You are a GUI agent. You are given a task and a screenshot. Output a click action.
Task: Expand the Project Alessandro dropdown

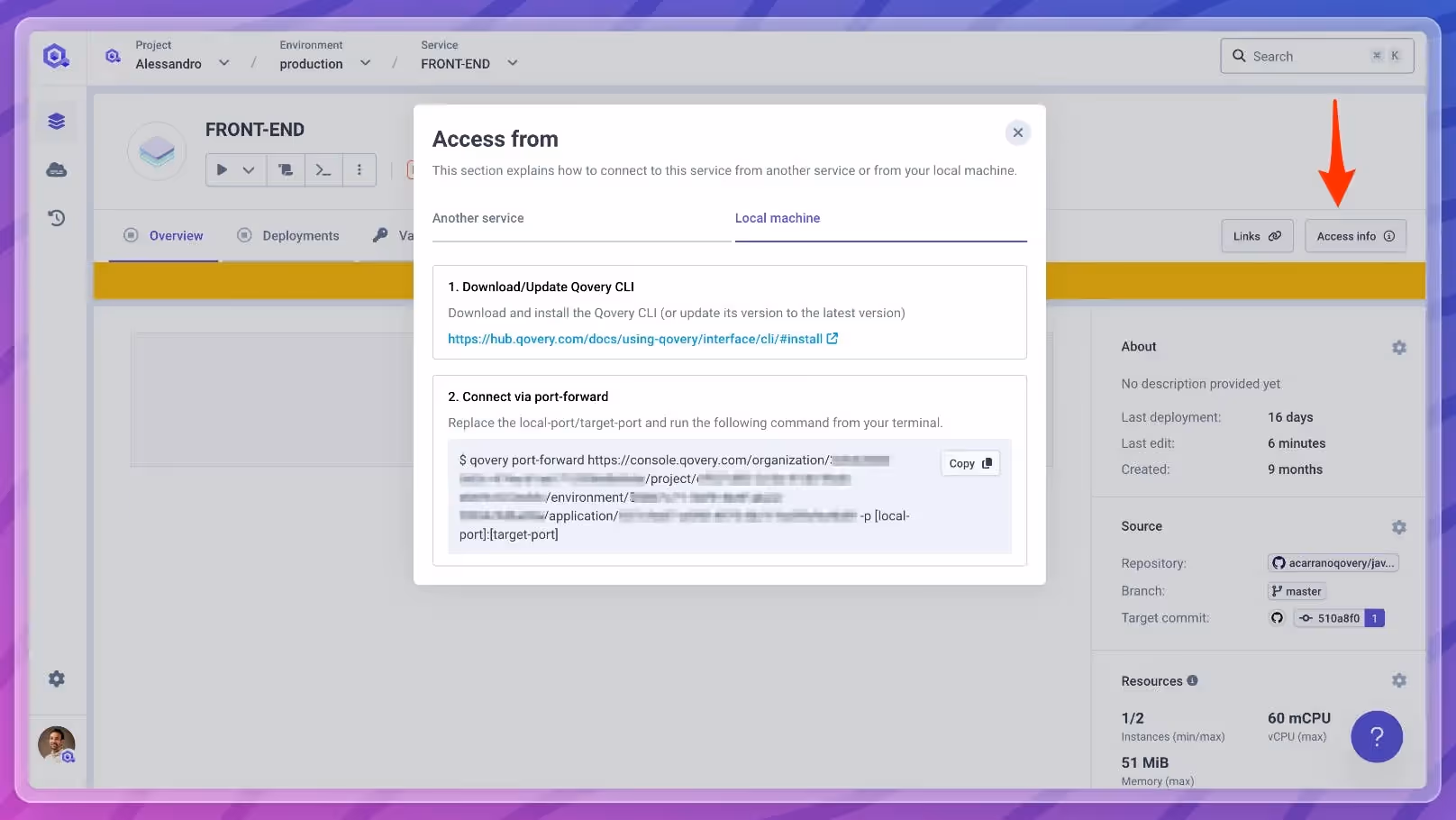click(x=223, y=63)
